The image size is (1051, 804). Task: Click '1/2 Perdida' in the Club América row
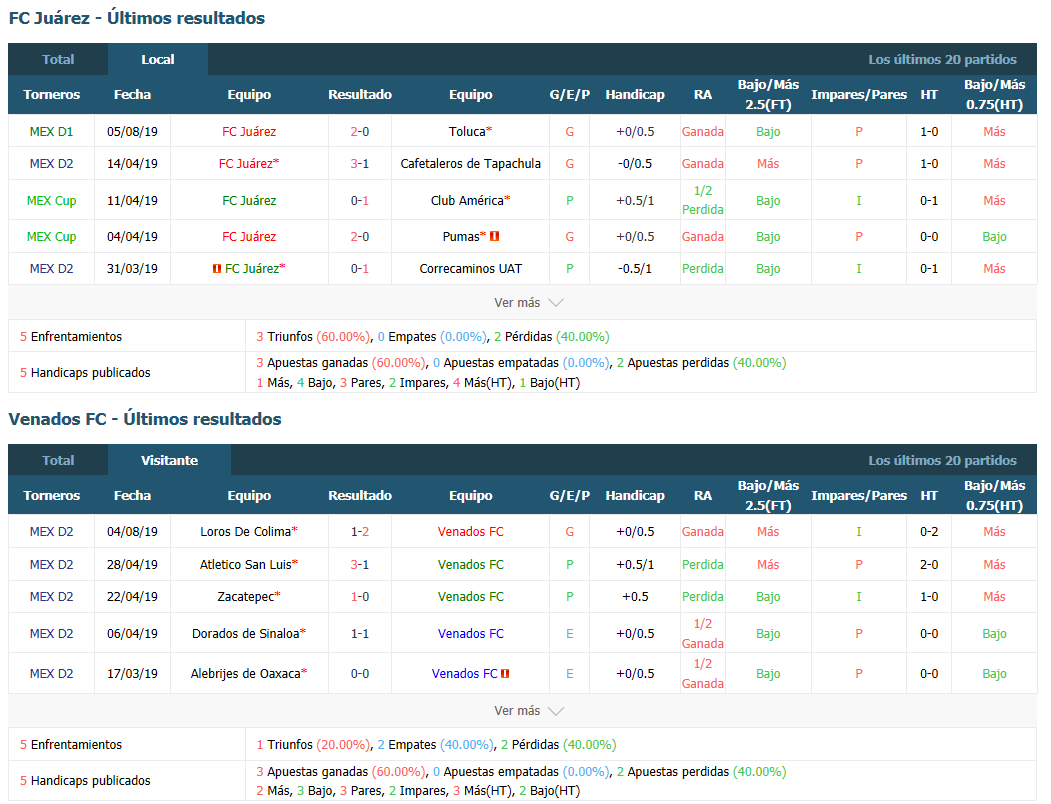click(x=702, y=200)
